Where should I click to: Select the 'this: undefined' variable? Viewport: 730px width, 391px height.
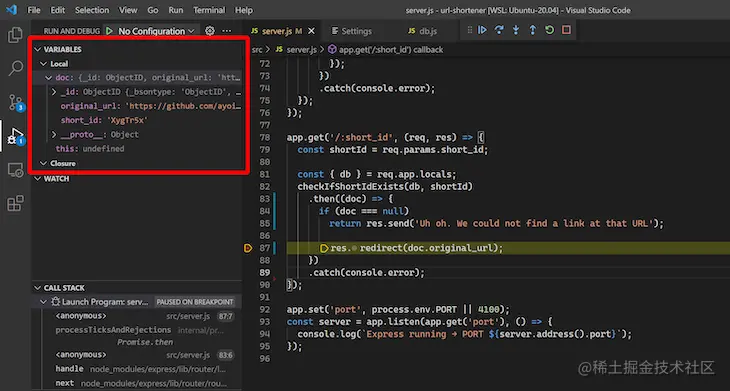[x=90, y=149]
